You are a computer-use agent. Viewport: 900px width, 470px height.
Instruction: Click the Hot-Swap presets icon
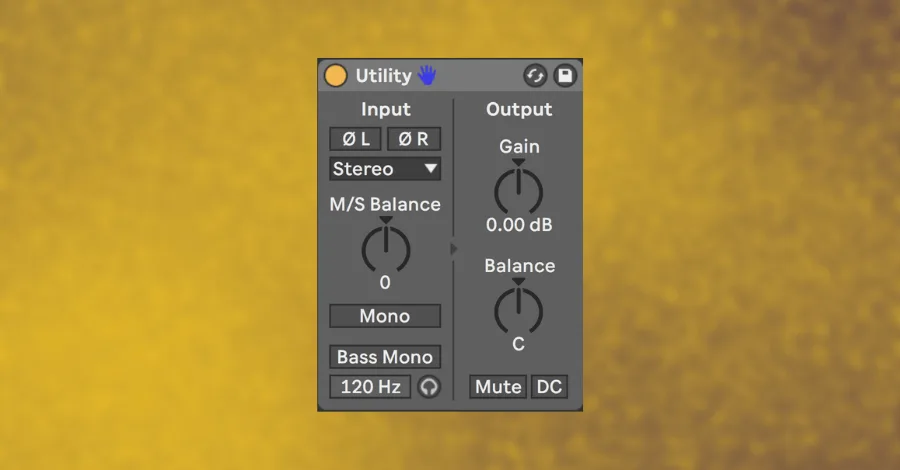pos(535,76)
